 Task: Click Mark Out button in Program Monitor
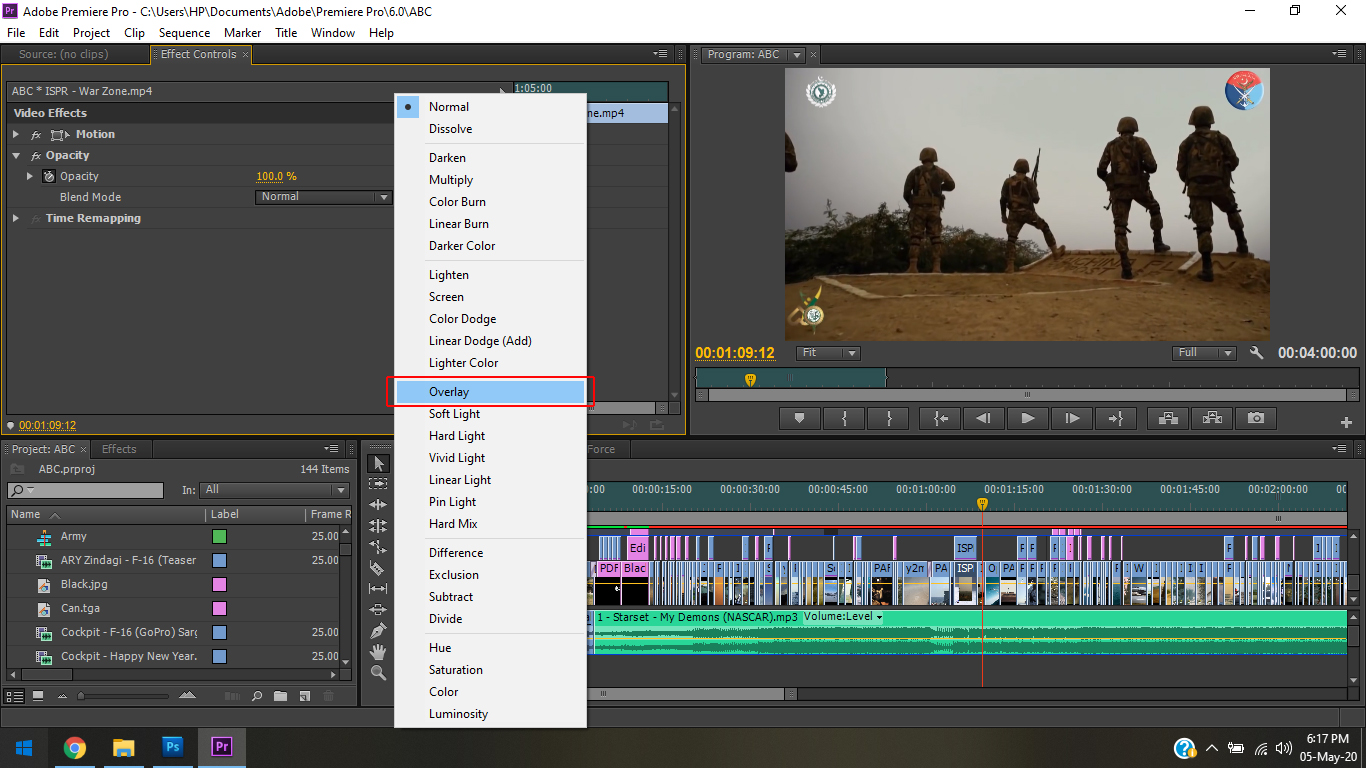[x=889, y=419]
